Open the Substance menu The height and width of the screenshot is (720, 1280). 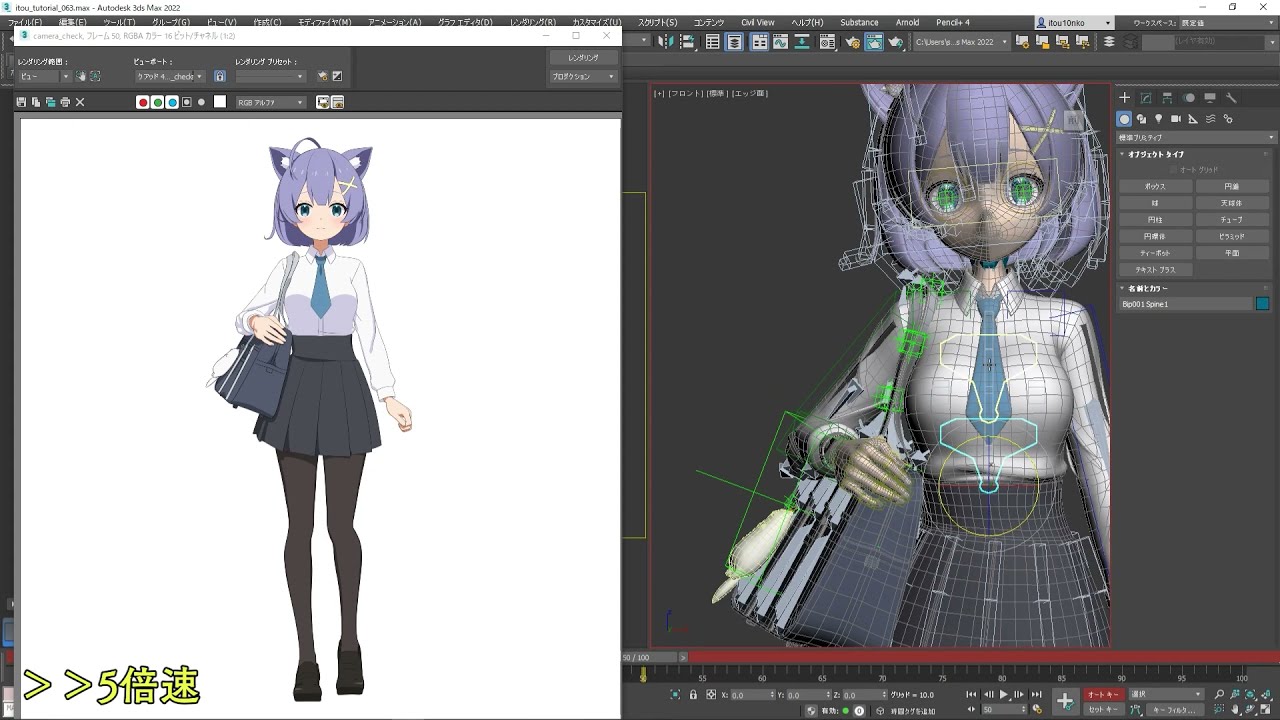click(x=859, y=22)
